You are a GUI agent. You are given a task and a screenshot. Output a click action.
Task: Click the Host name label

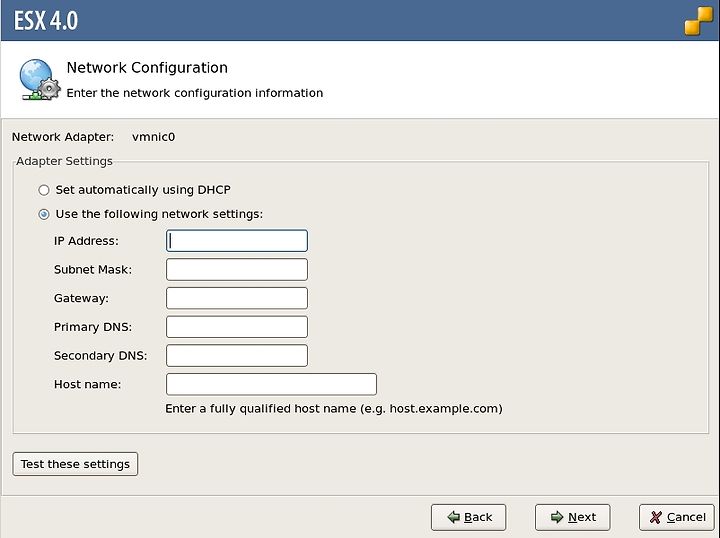[88, 384]
